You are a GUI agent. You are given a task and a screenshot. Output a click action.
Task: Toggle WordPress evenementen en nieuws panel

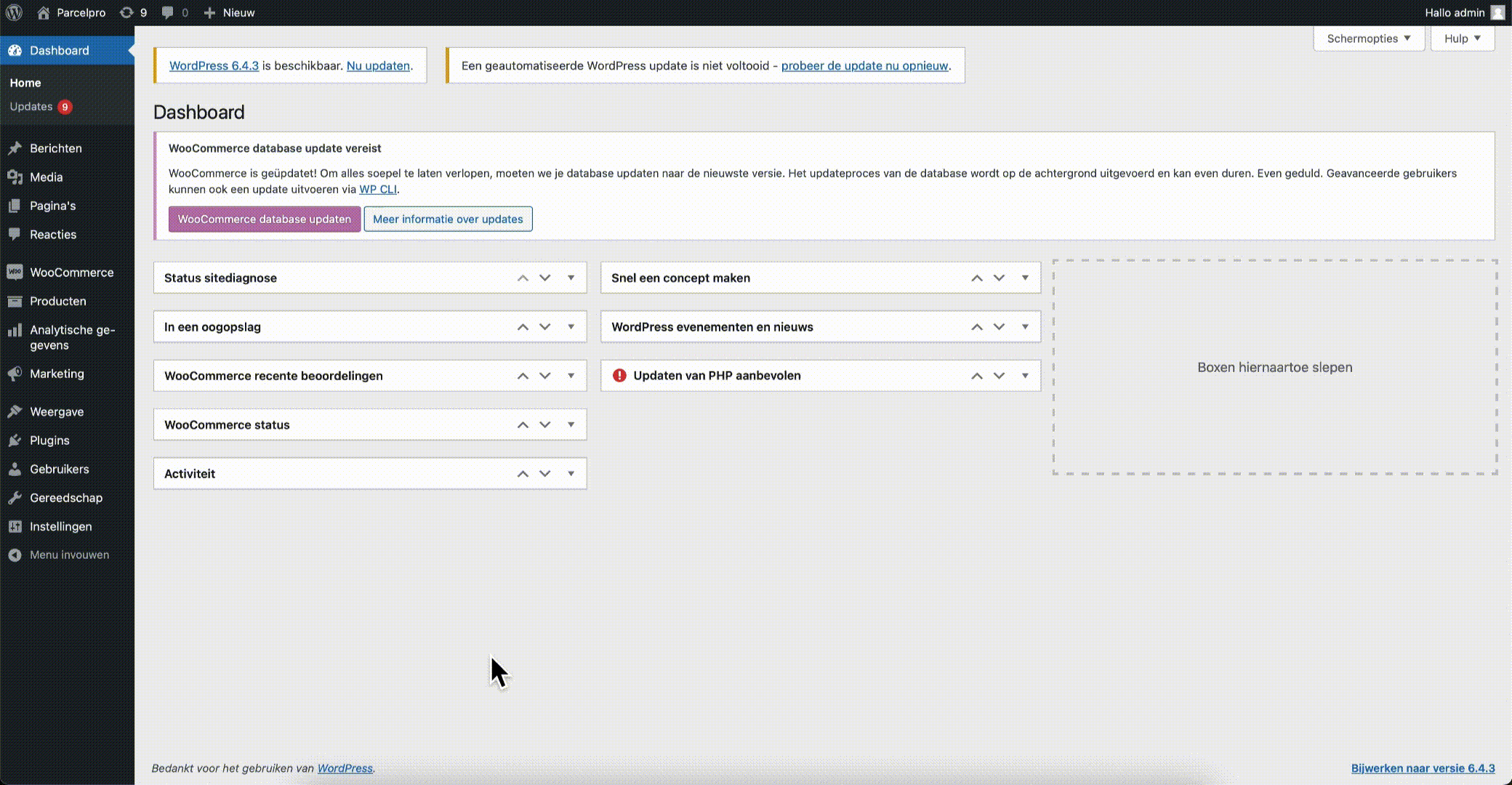coord(1025,327)
